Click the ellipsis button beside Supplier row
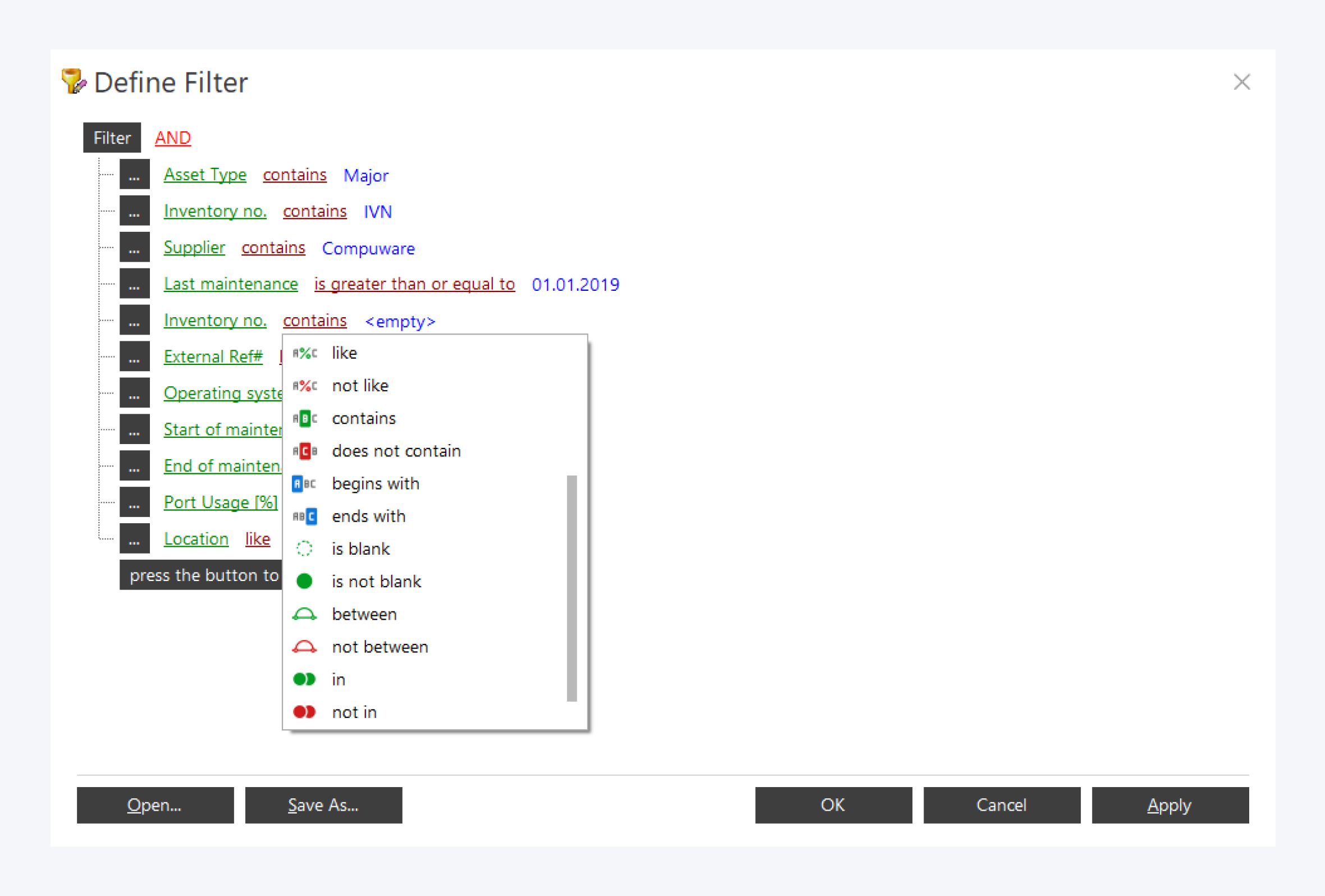 pyautogui.click(x=135, y=248)
